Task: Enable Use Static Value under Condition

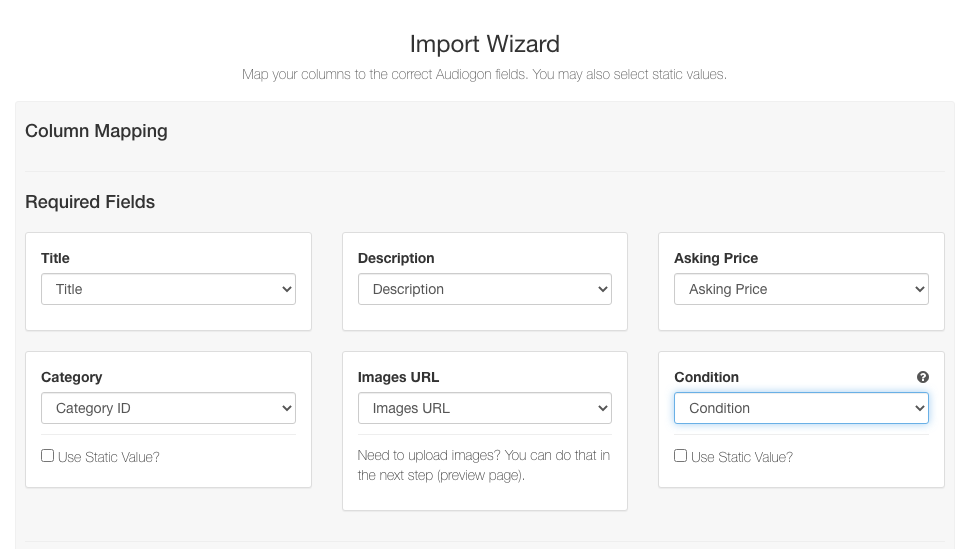Action: 680,456
